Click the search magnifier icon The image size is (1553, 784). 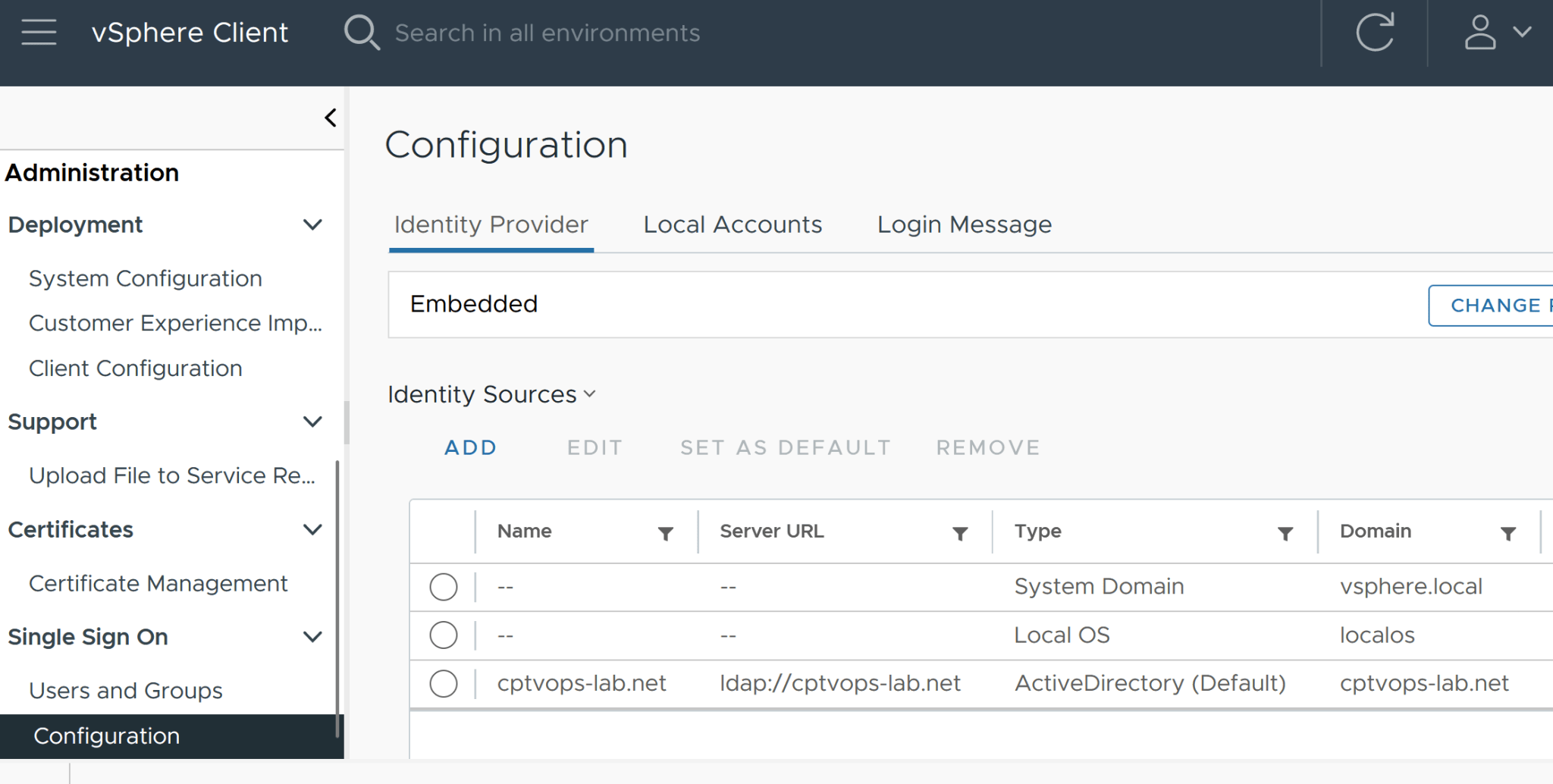click(x=362, y=32)
